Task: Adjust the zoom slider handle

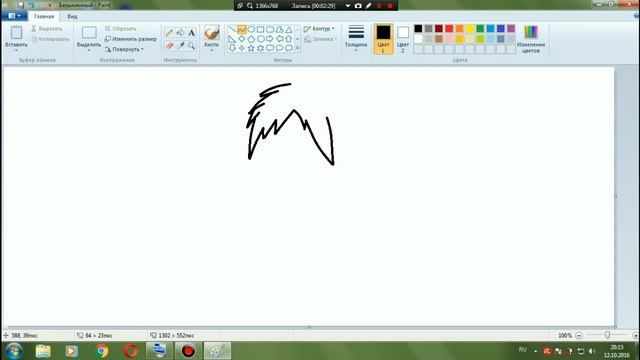Action: (607, 335)
